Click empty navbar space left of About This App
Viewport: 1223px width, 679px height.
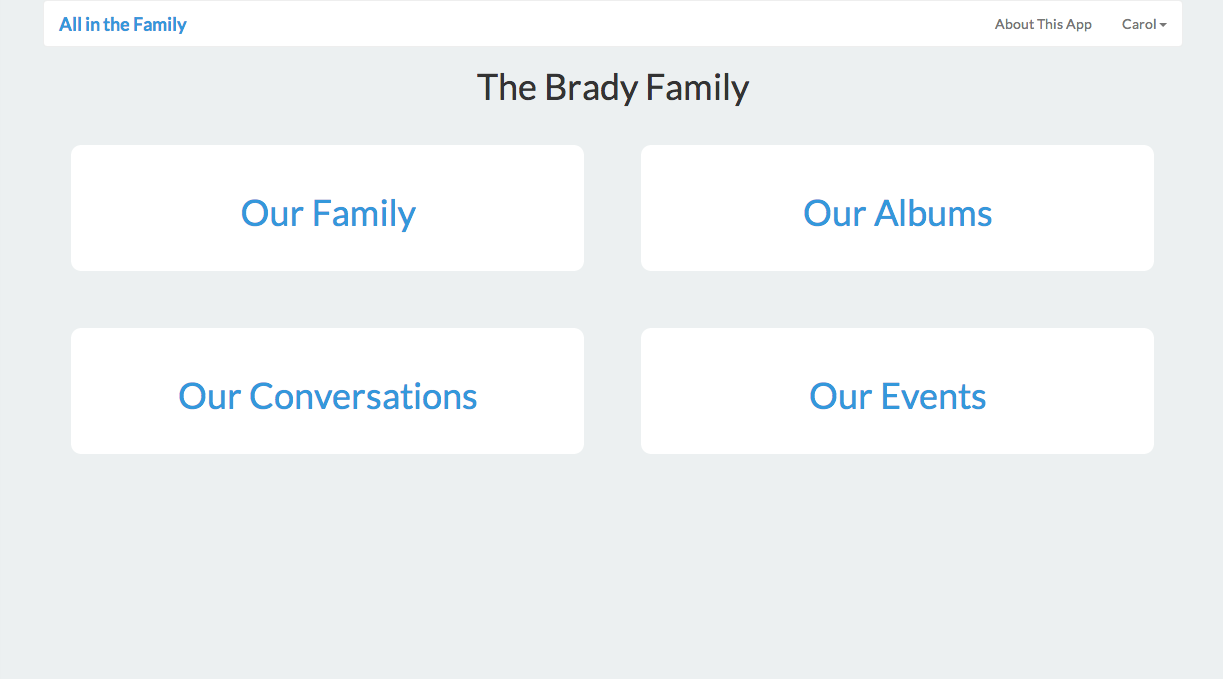click(600, 24)
